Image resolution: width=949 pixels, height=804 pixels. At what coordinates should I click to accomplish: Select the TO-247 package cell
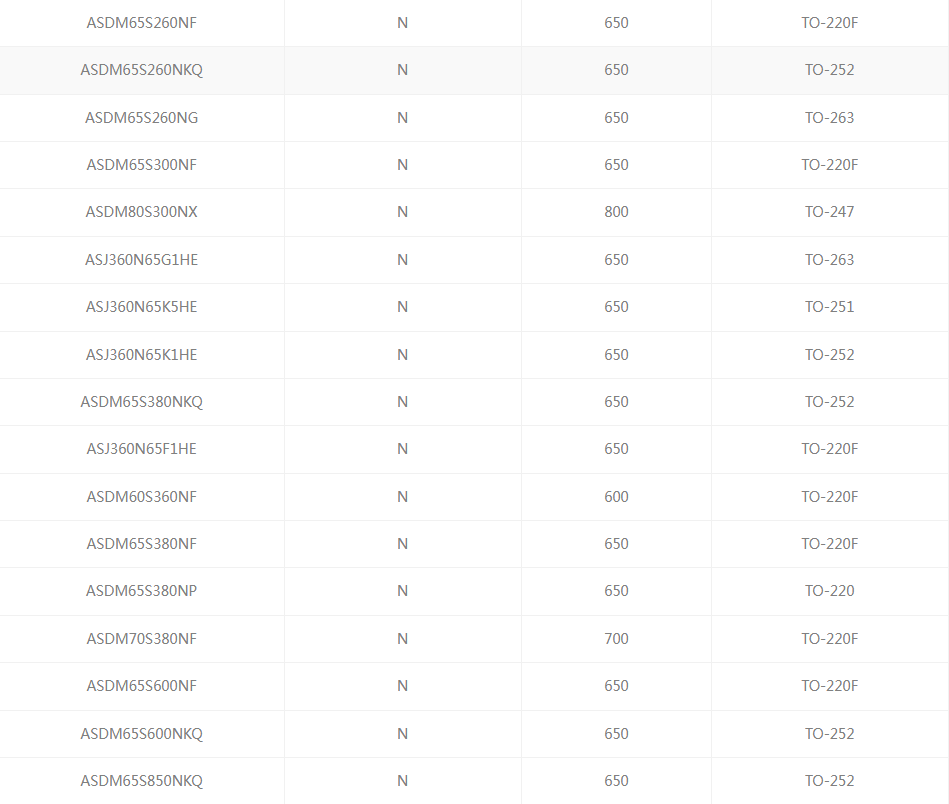[x=829, y=212]
